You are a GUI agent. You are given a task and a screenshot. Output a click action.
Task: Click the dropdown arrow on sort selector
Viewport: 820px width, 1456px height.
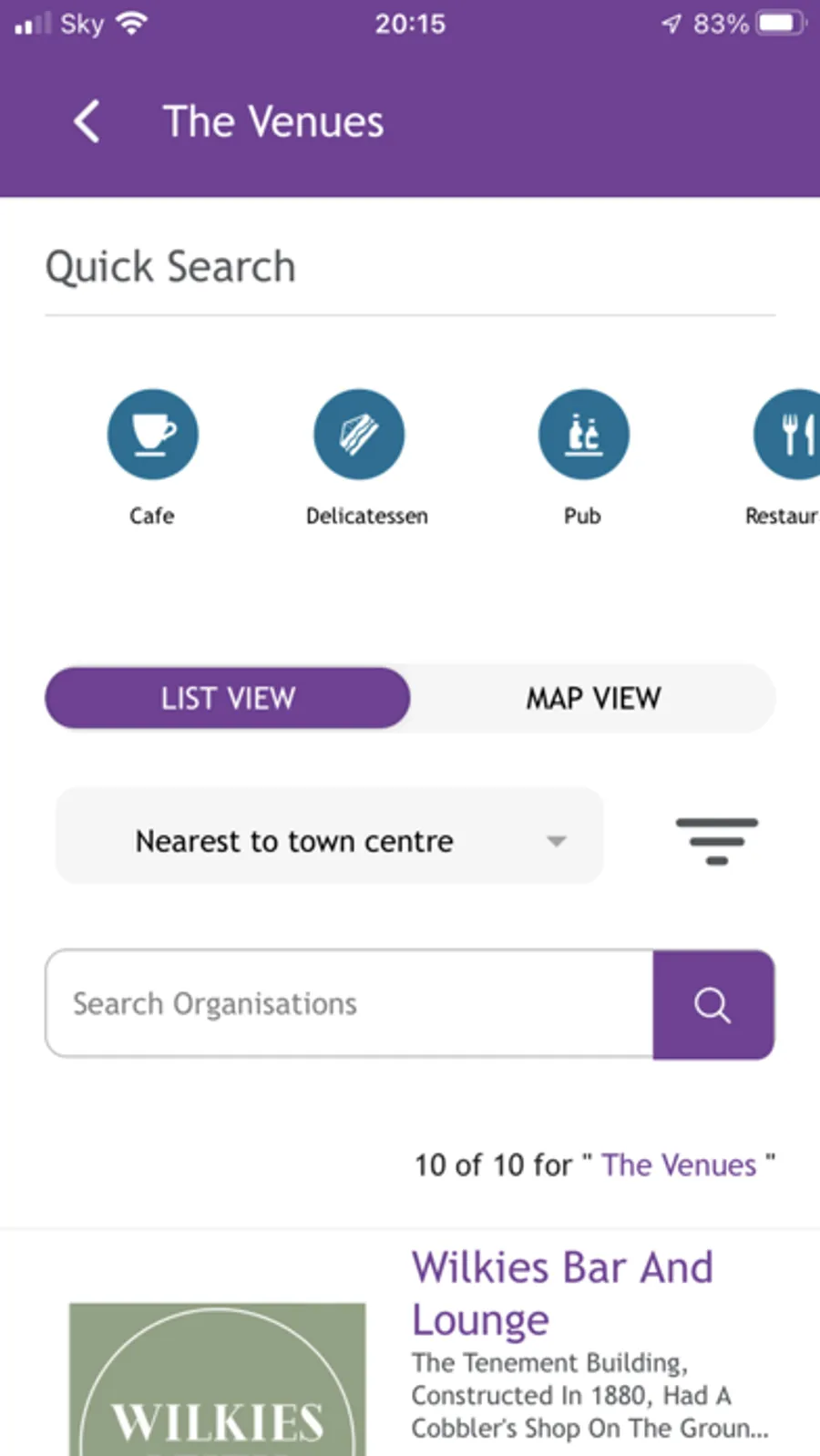click(557, 841)
